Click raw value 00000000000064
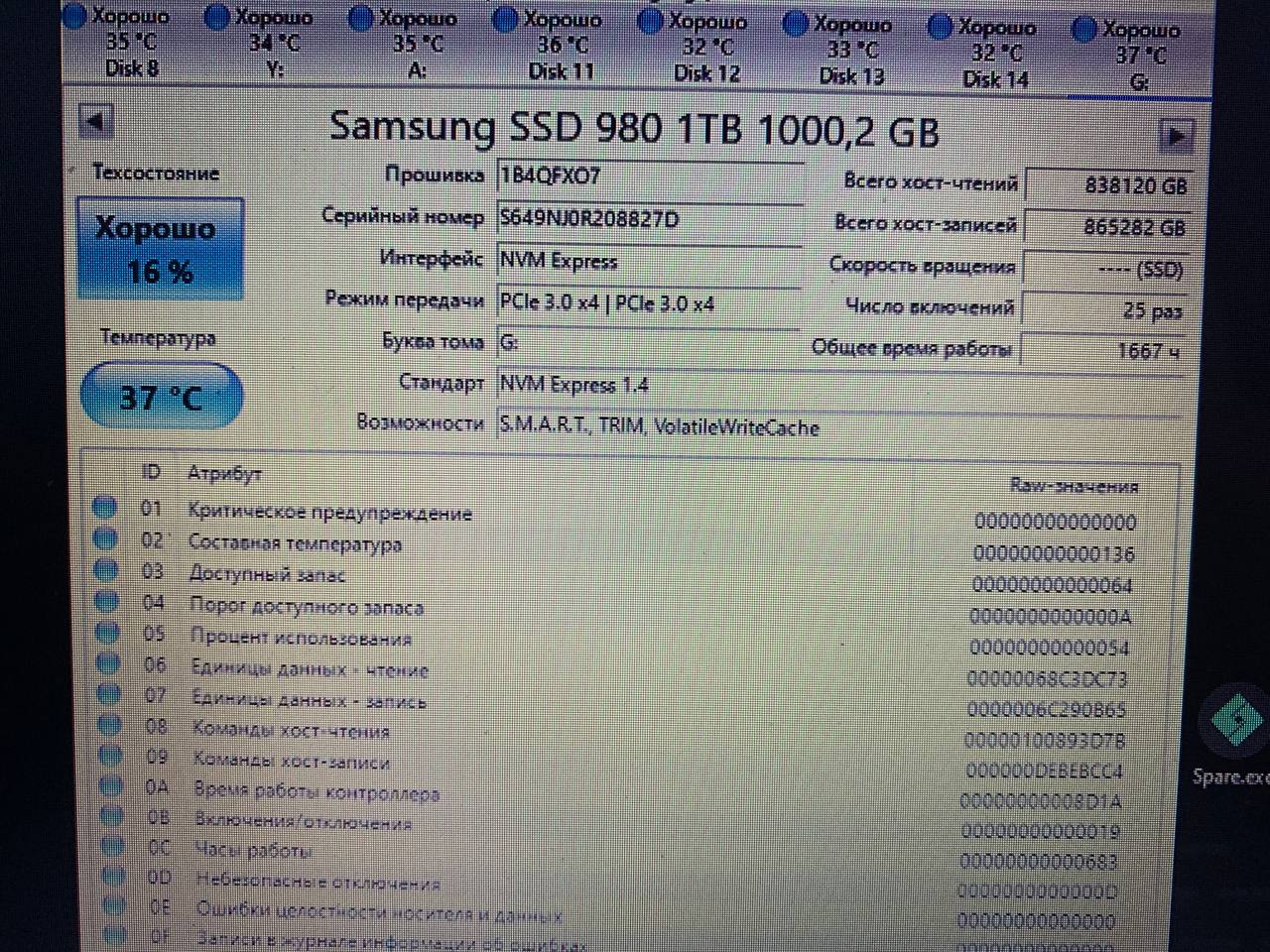The image size is (1270, 952). [1052, 585]
